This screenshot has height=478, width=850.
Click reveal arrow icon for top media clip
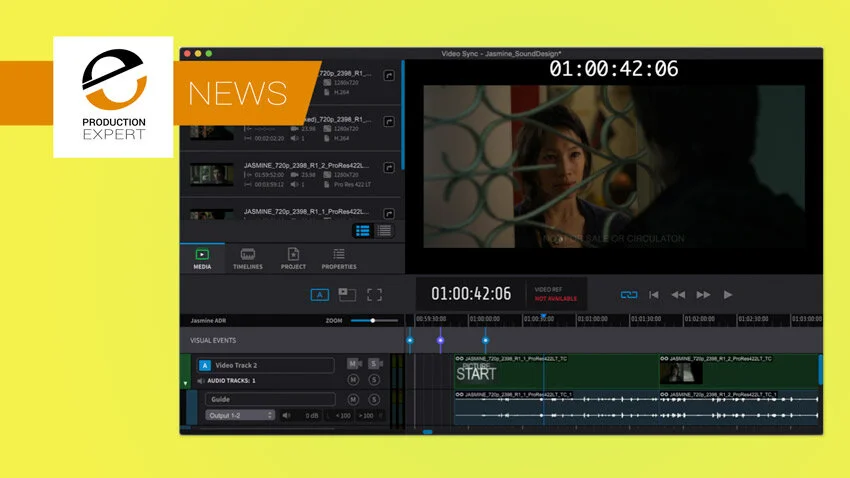(x=389, y=75)
